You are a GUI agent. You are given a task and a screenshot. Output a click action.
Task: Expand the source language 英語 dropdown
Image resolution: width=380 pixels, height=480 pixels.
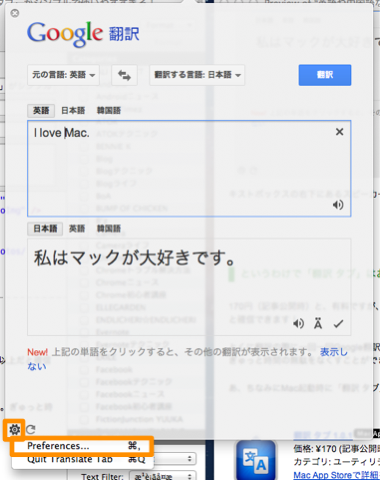pyautogui.click(x=63, y=75)
